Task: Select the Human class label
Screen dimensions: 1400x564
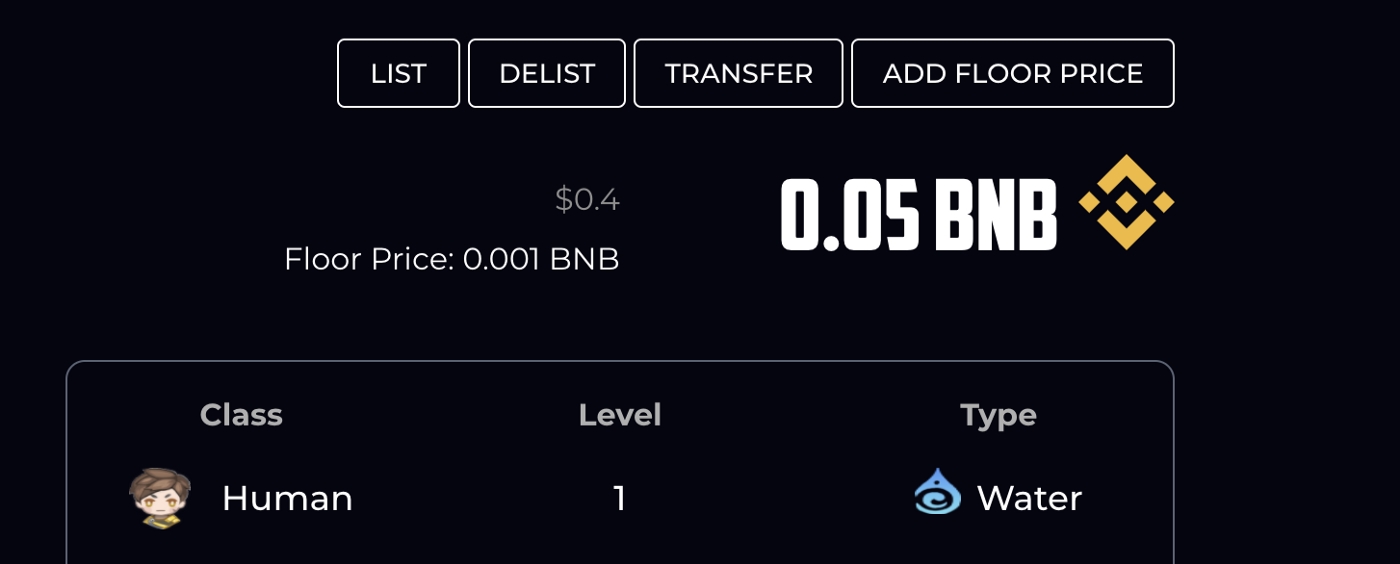Action: coord(287,498)
